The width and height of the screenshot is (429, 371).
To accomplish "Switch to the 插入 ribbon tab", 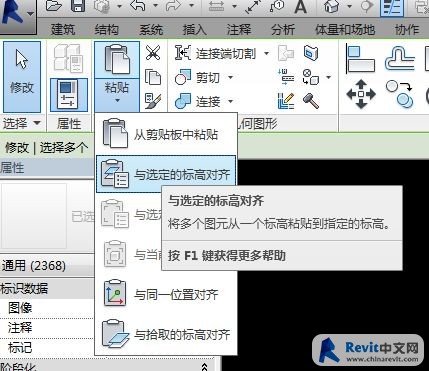I will 194,30.
